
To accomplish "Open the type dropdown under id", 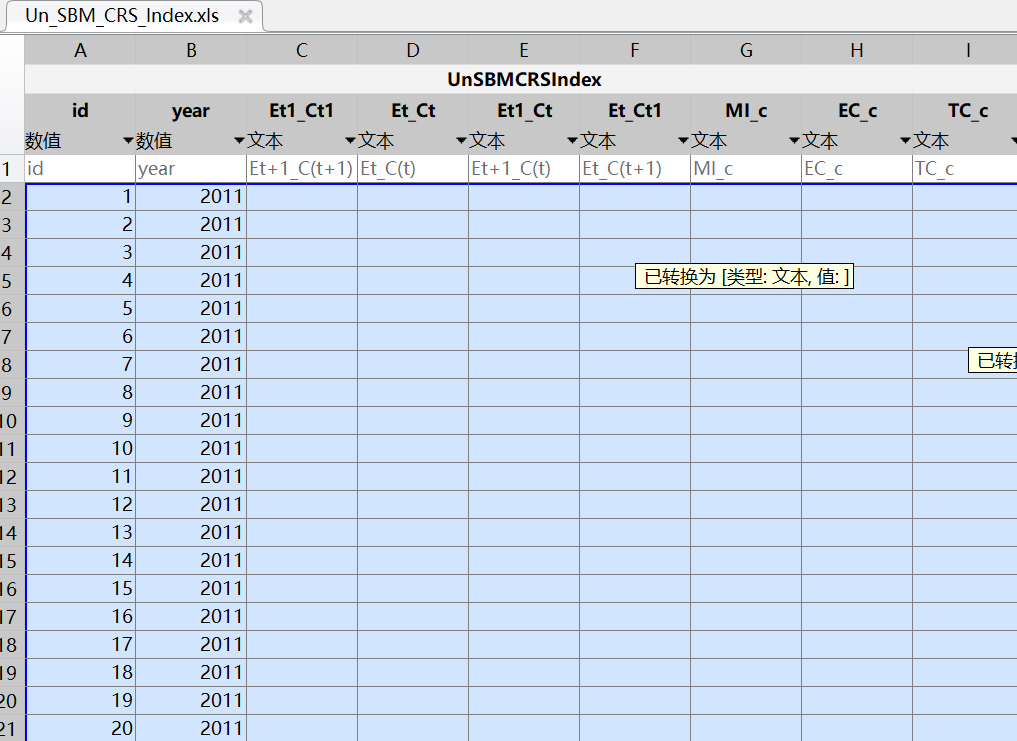I will (x=128, y=140).
